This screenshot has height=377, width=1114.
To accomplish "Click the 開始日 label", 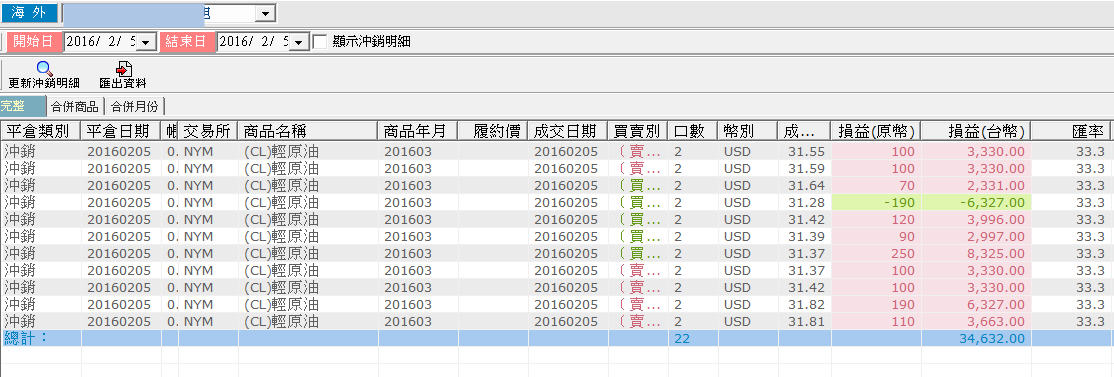I will [34, 42].
